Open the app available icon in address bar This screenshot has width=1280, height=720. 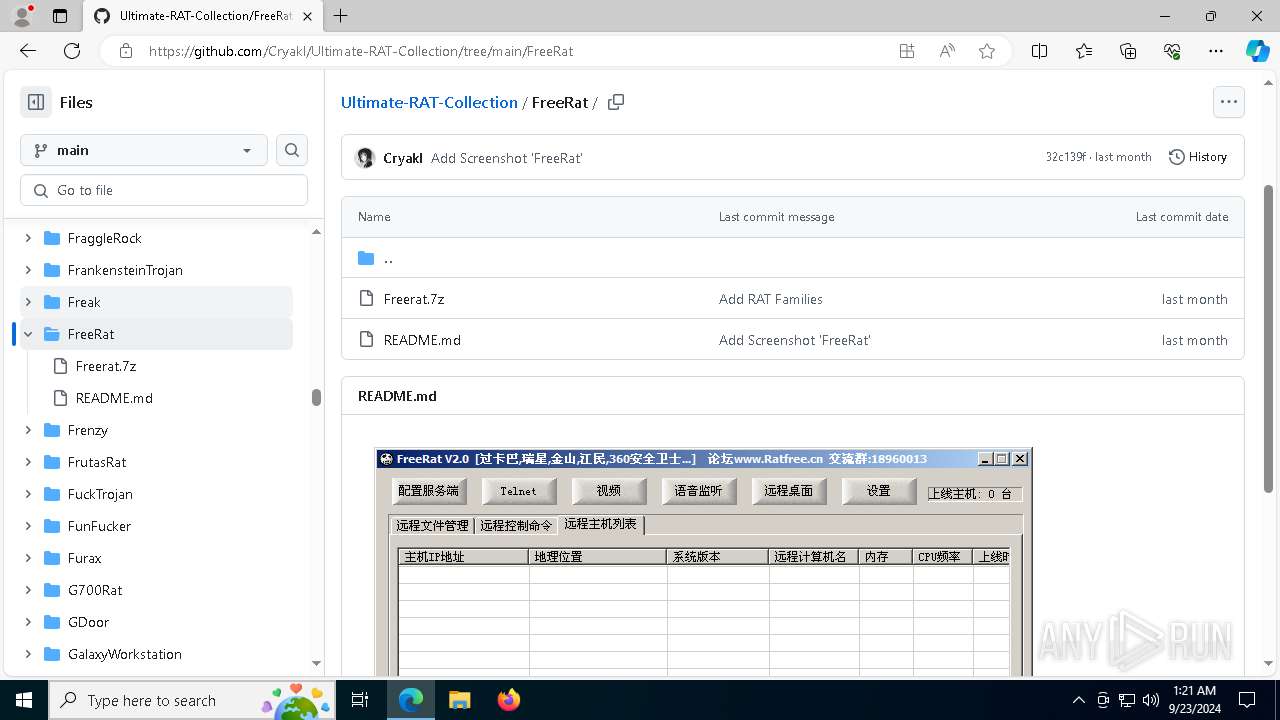907,51
